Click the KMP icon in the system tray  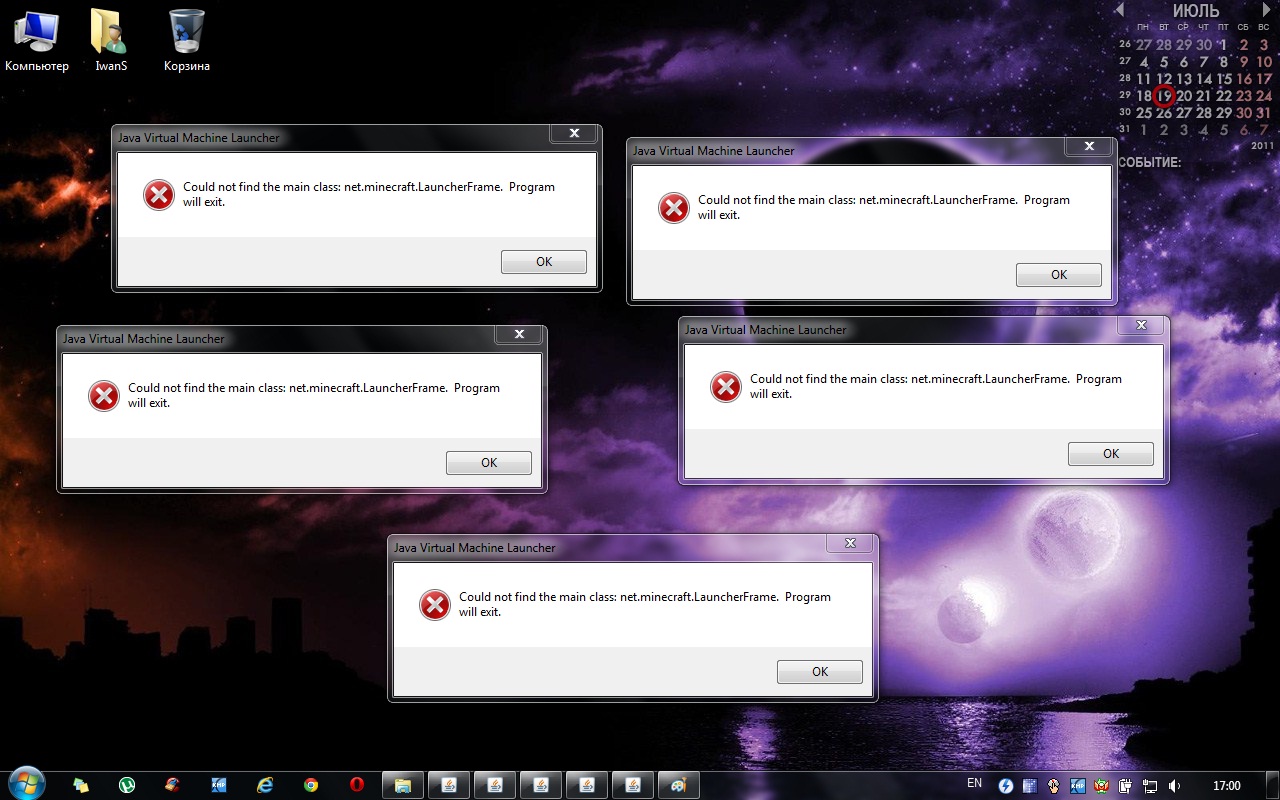pos(1078,786)
